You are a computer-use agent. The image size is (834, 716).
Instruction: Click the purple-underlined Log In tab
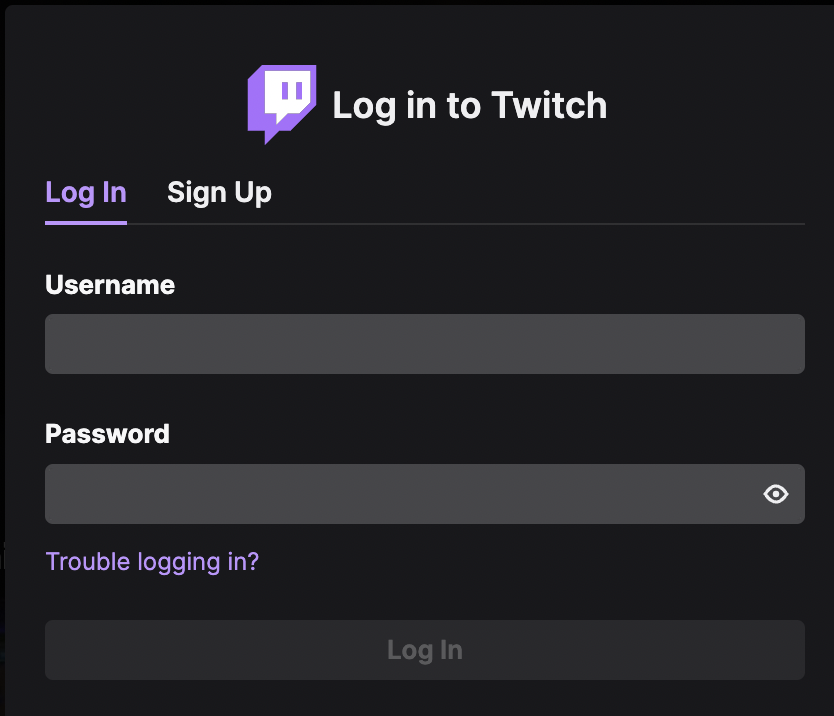click(86, 193)
